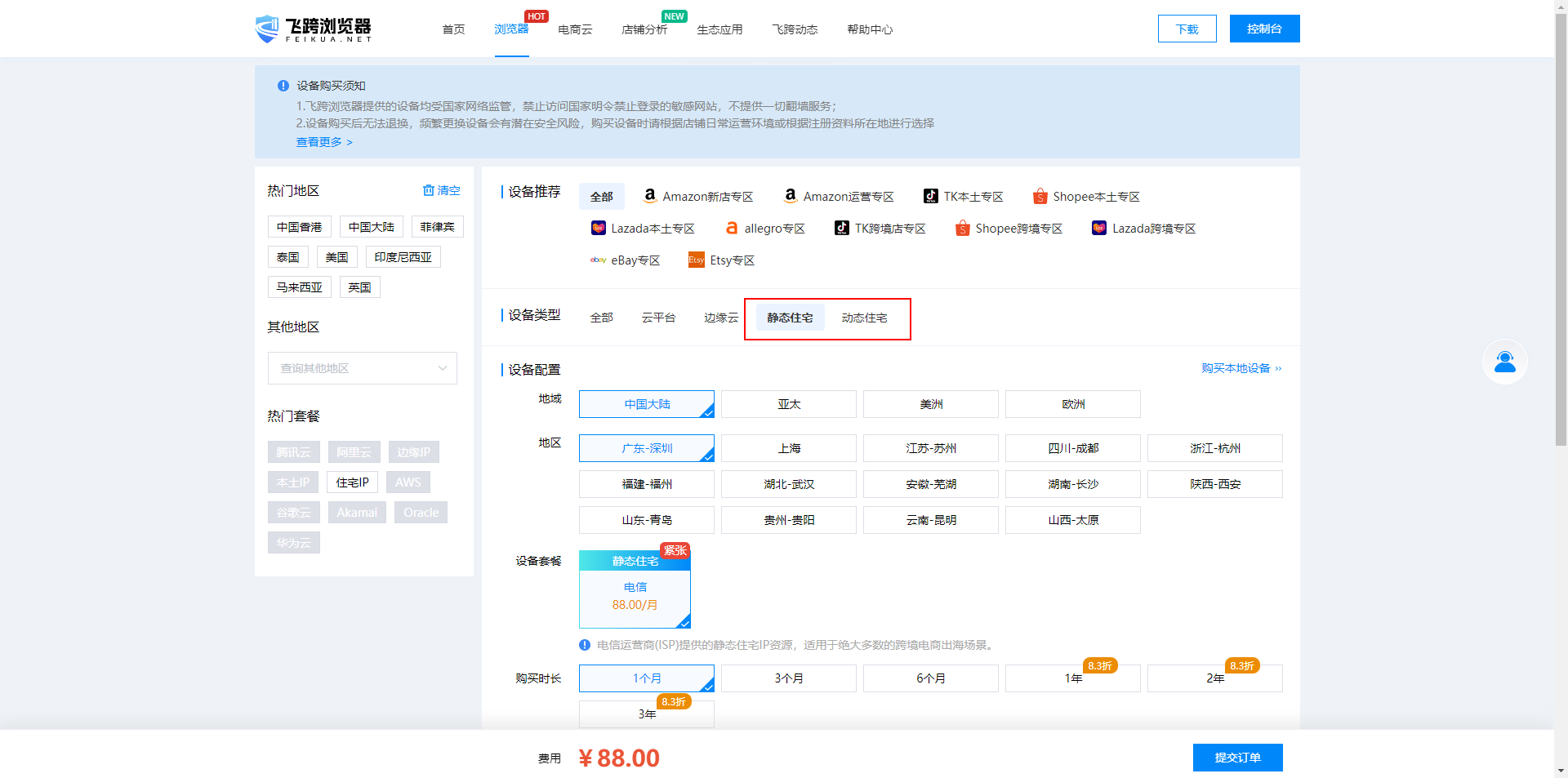1568x778 pixels.
Task: Click the 控制台 button
Action: pos(1264,29)
